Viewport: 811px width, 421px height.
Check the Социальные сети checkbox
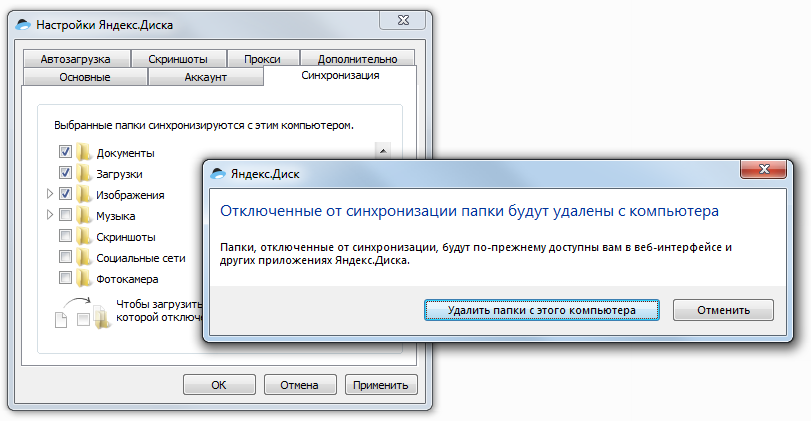pos(65,256)
